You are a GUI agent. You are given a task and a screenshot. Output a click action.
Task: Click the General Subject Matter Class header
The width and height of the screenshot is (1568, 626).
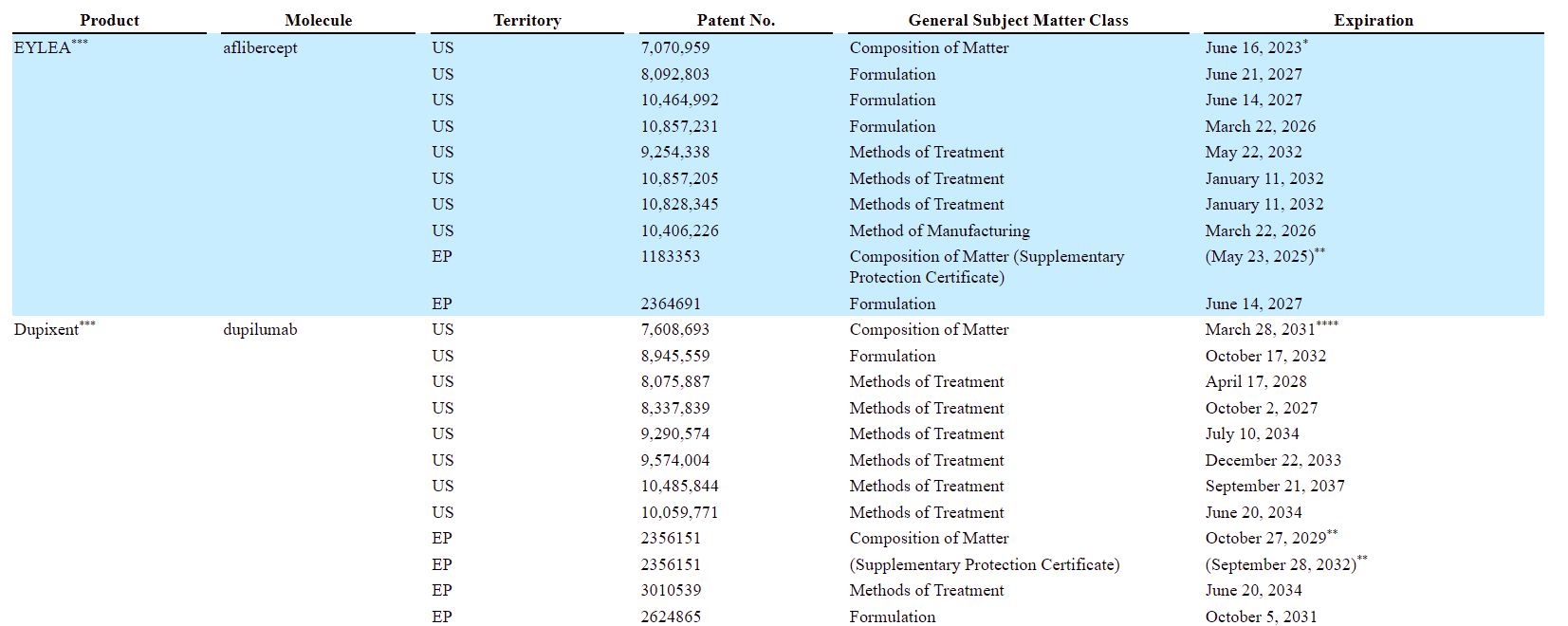click(1018, 20)
